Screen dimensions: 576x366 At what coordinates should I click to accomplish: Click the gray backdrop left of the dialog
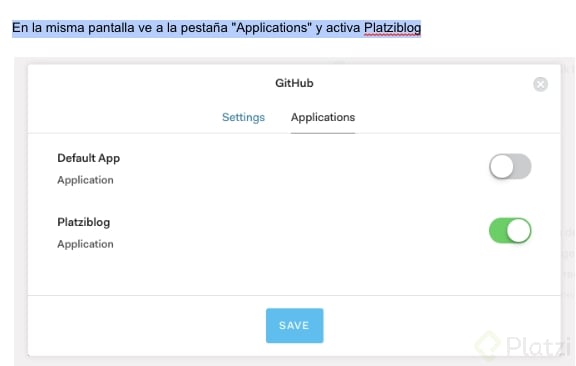pos(21,209)
